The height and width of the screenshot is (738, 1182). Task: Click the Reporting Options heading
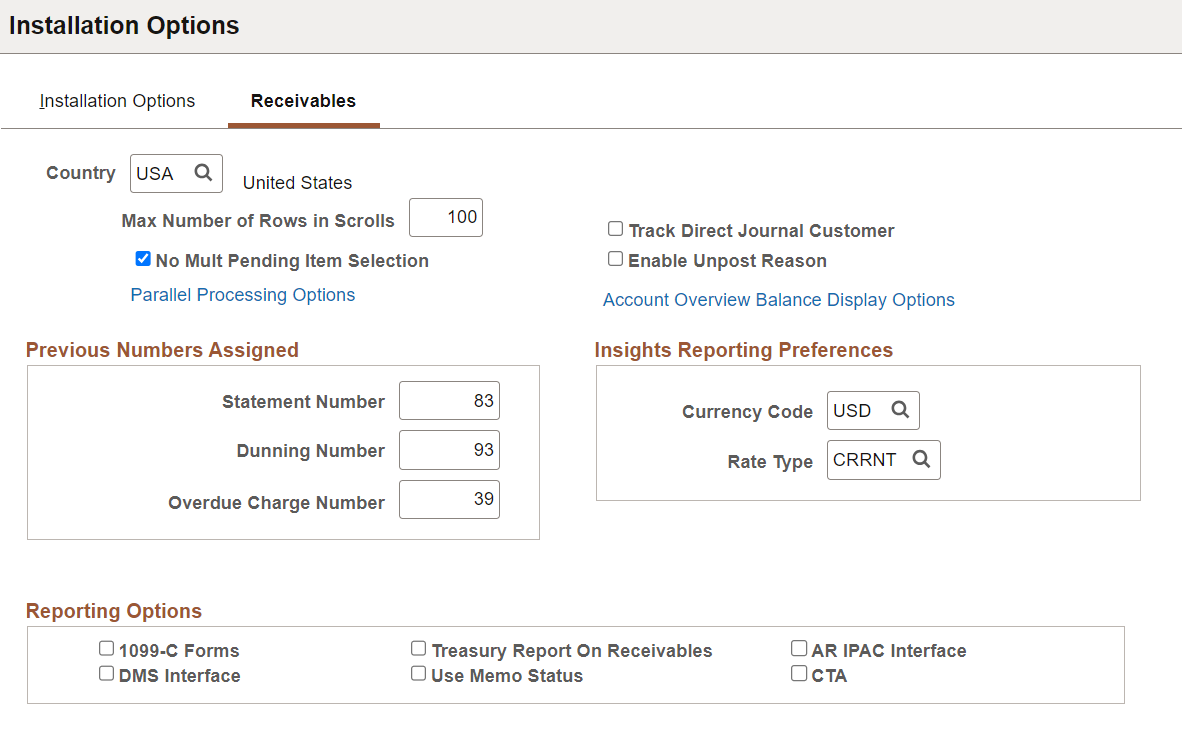pyautogui.click(x=114, y=611)
